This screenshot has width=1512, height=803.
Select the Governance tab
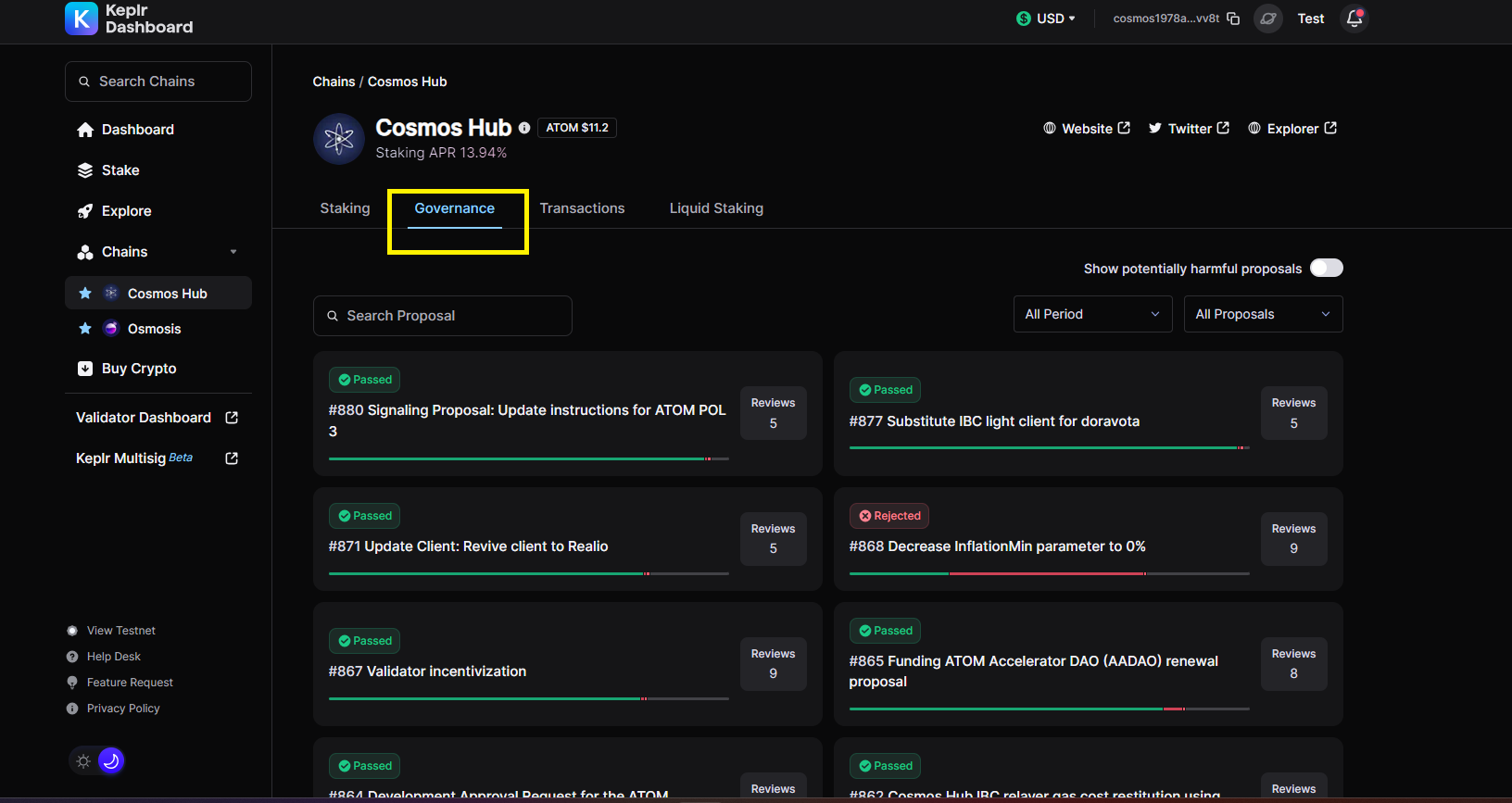point(455,208)
